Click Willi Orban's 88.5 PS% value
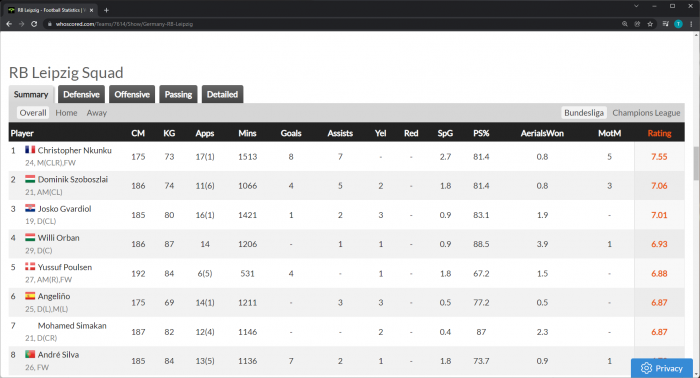 coord(481,244)
